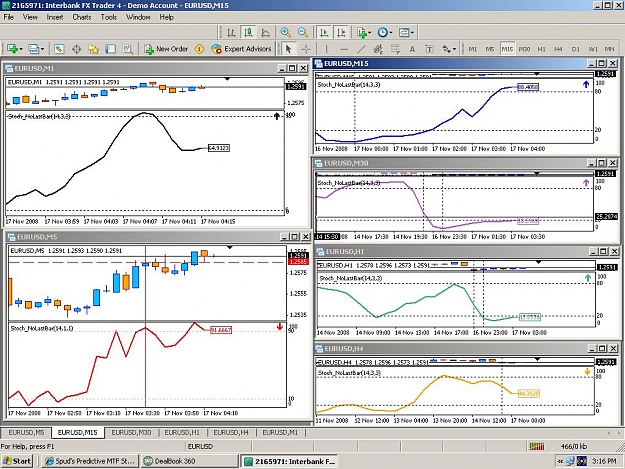Open the Strategy Tester magnifier icon
The height and width of the screenshot is (469, 625).
[x=128, y=49]
